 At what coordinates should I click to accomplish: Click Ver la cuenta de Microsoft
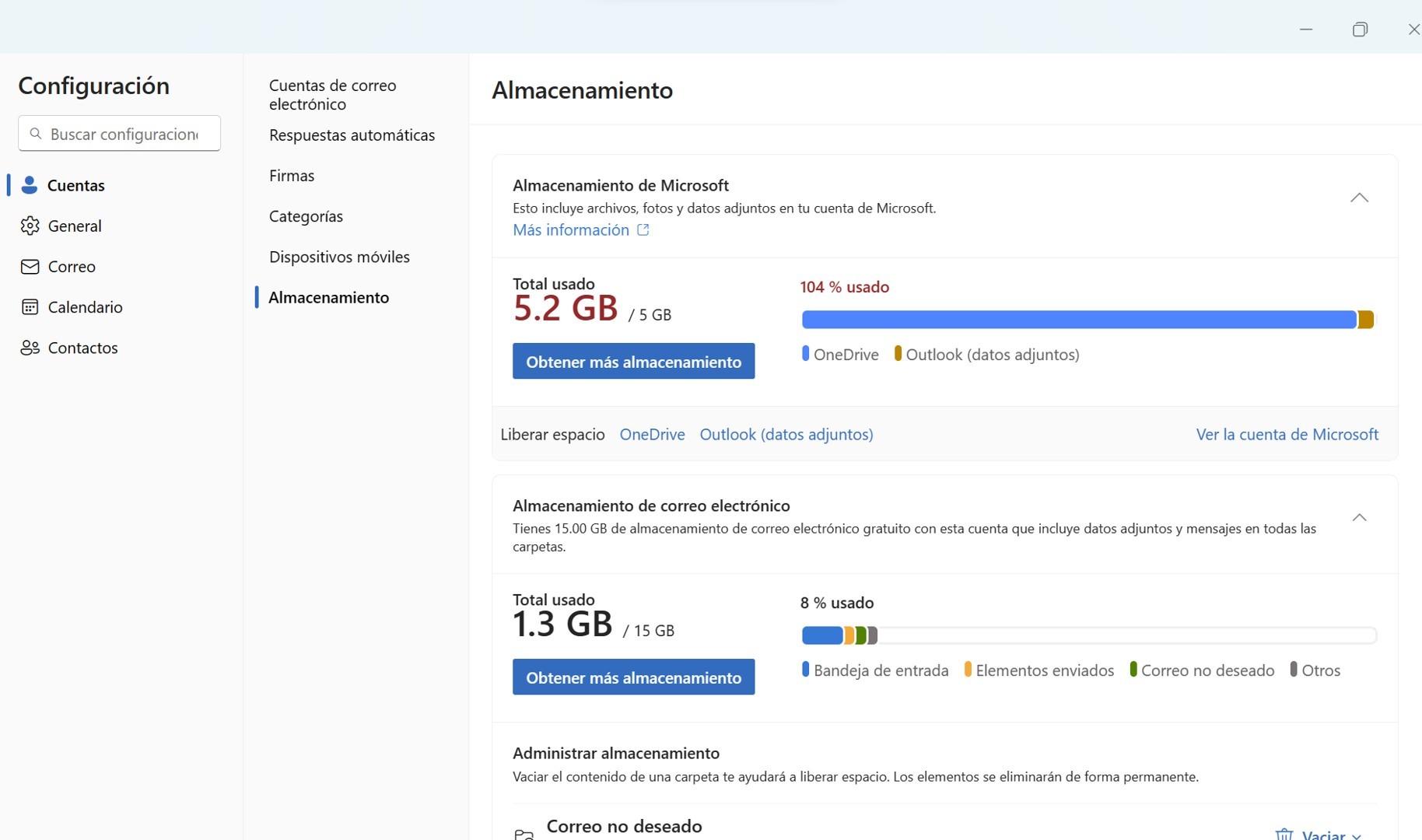[x=1287, y=434]
